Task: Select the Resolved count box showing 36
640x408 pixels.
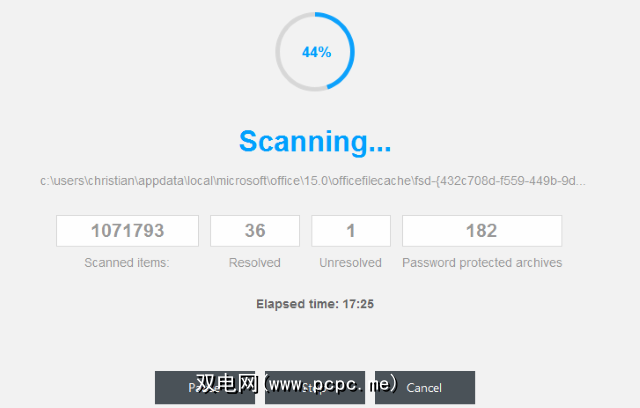Action: click(x=255, y=231)
